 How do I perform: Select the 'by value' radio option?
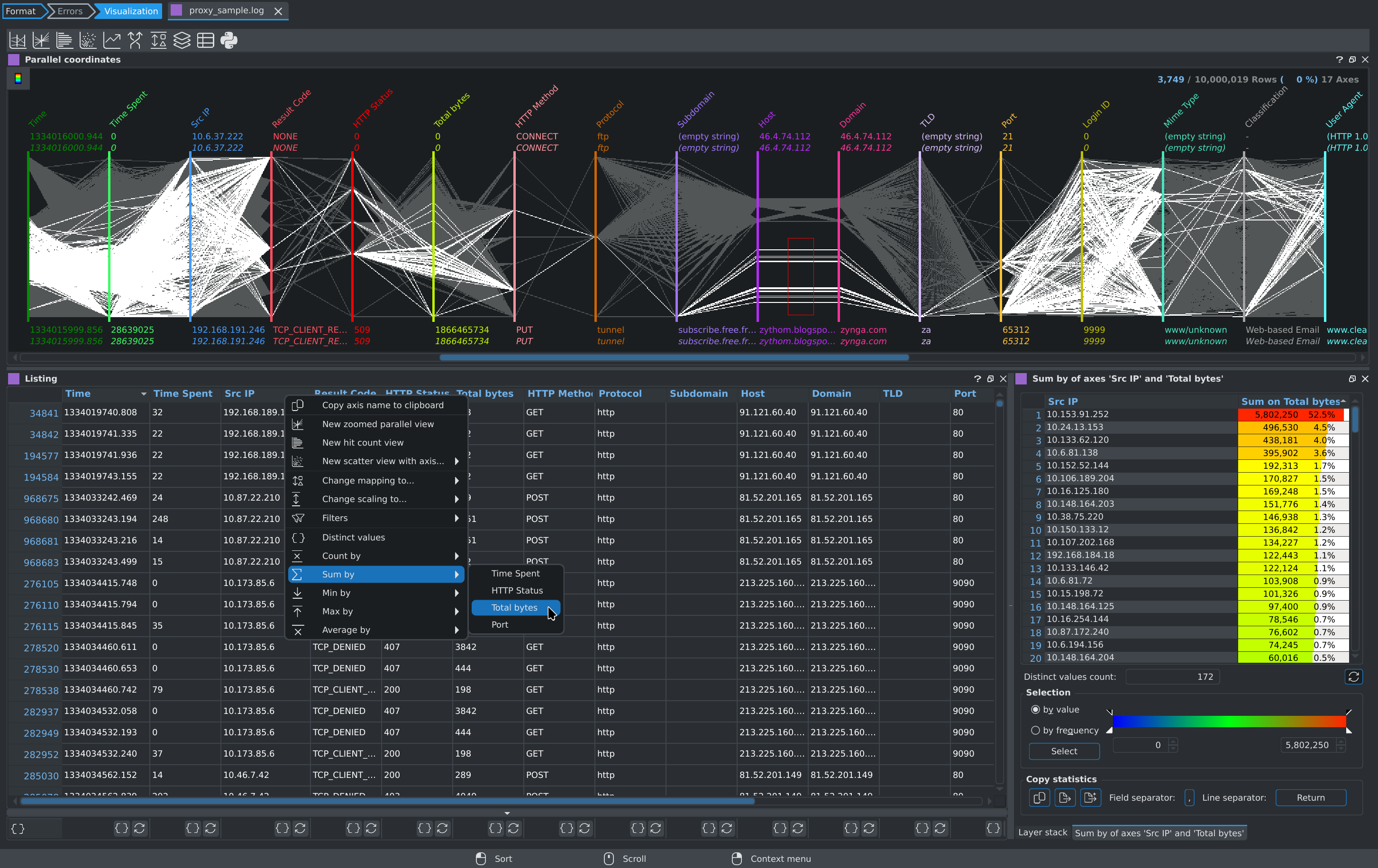coord(1035,710)
